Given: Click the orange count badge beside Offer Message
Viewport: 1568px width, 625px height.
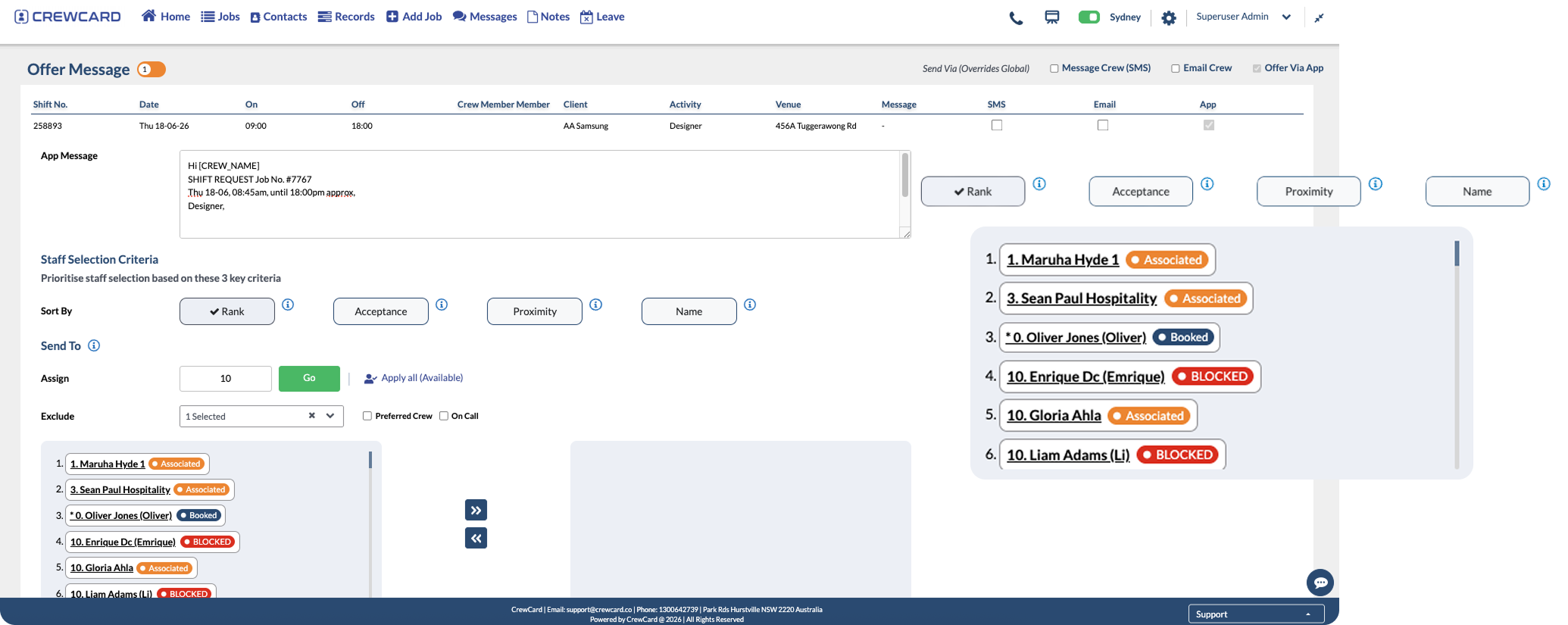Looking at the screenshot, I should (x=151, y=69).
